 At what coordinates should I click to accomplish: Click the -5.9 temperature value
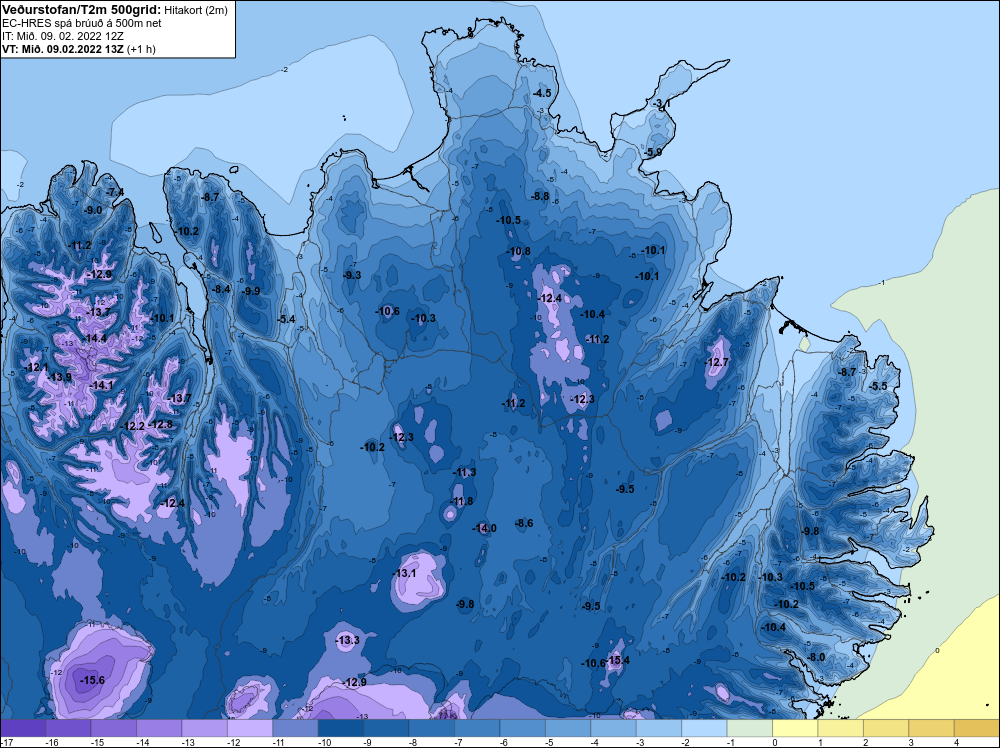click(x=652, y=152)
